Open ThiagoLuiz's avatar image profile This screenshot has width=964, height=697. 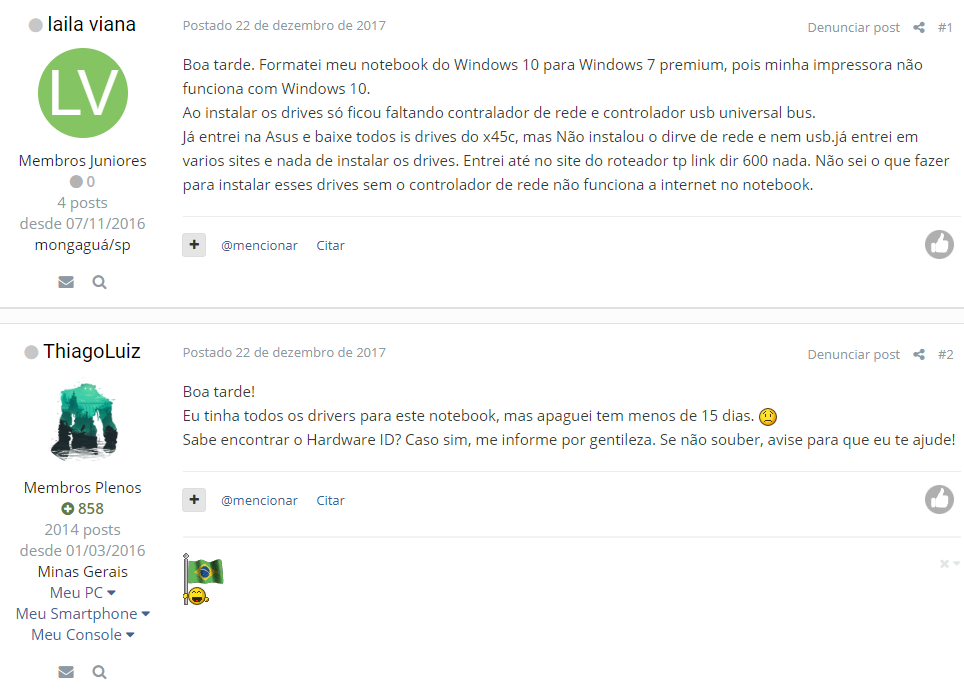(x=83, y=420)
